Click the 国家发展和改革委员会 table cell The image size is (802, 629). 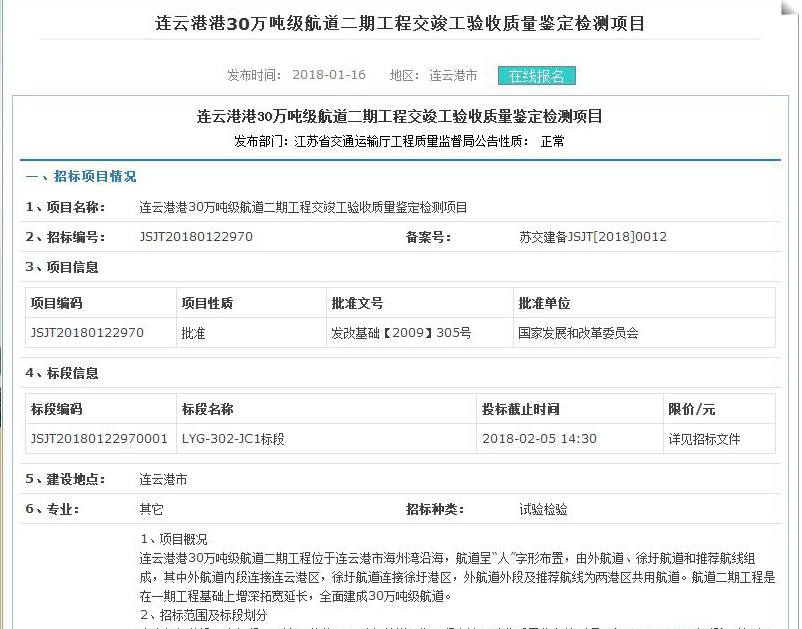click(x=578, y=333)
